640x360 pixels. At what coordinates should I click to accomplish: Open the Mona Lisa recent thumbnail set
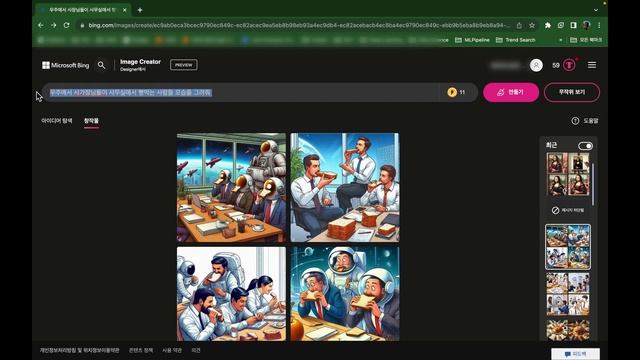pos(568,174)
